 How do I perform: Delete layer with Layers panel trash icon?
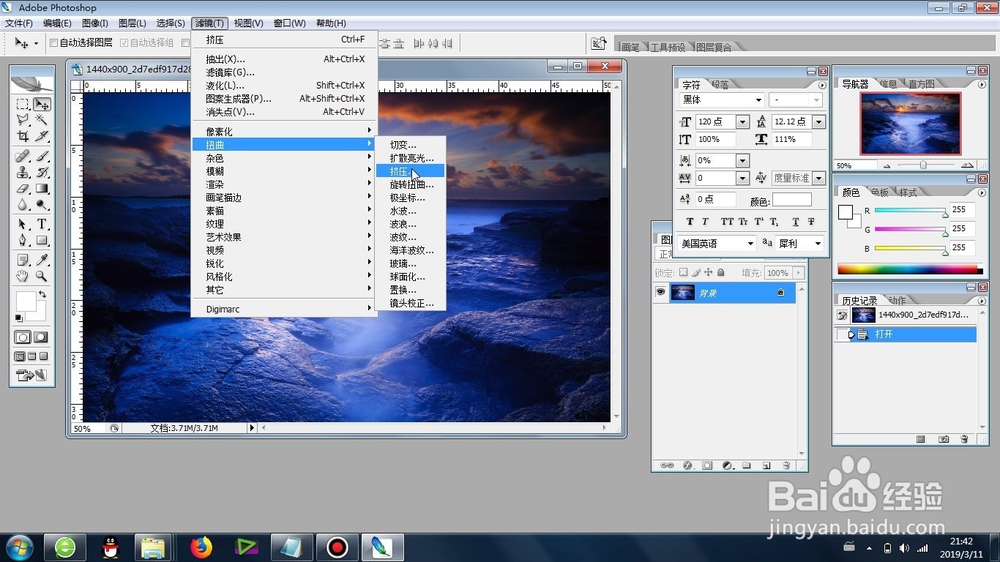(x=786, y=466)
